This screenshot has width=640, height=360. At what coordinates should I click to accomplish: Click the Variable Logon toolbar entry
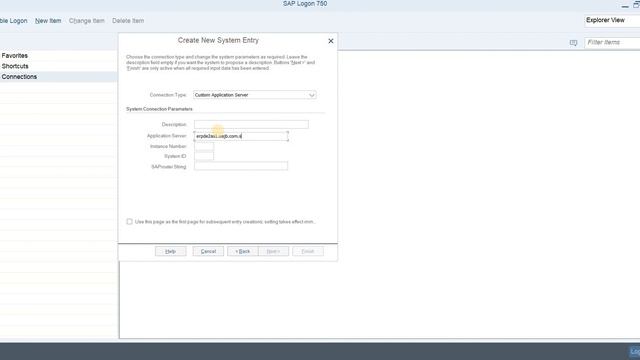click(x=13, y=21)
